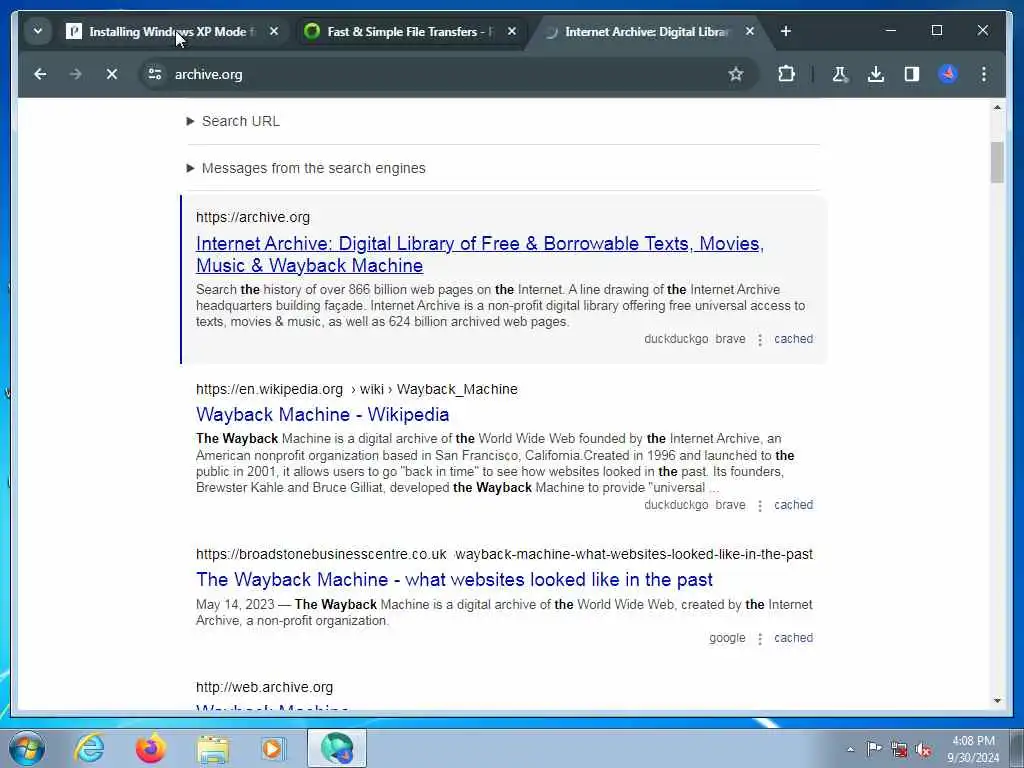Close the Installing Windows XP Mode tab

[x=274, y=31]
